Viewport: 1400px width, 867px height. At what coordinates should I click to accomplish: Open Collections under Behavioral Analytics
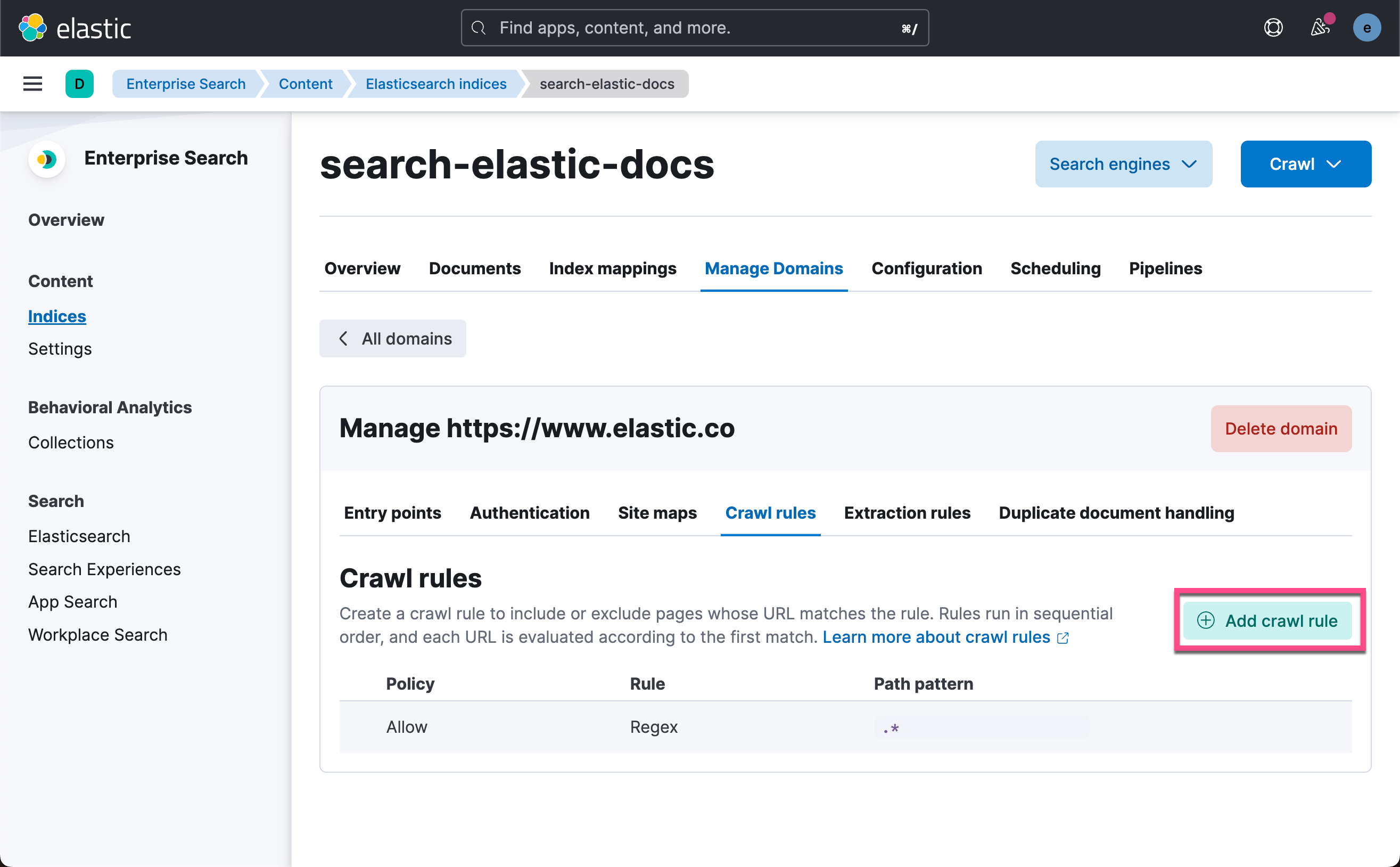(70, 442)
